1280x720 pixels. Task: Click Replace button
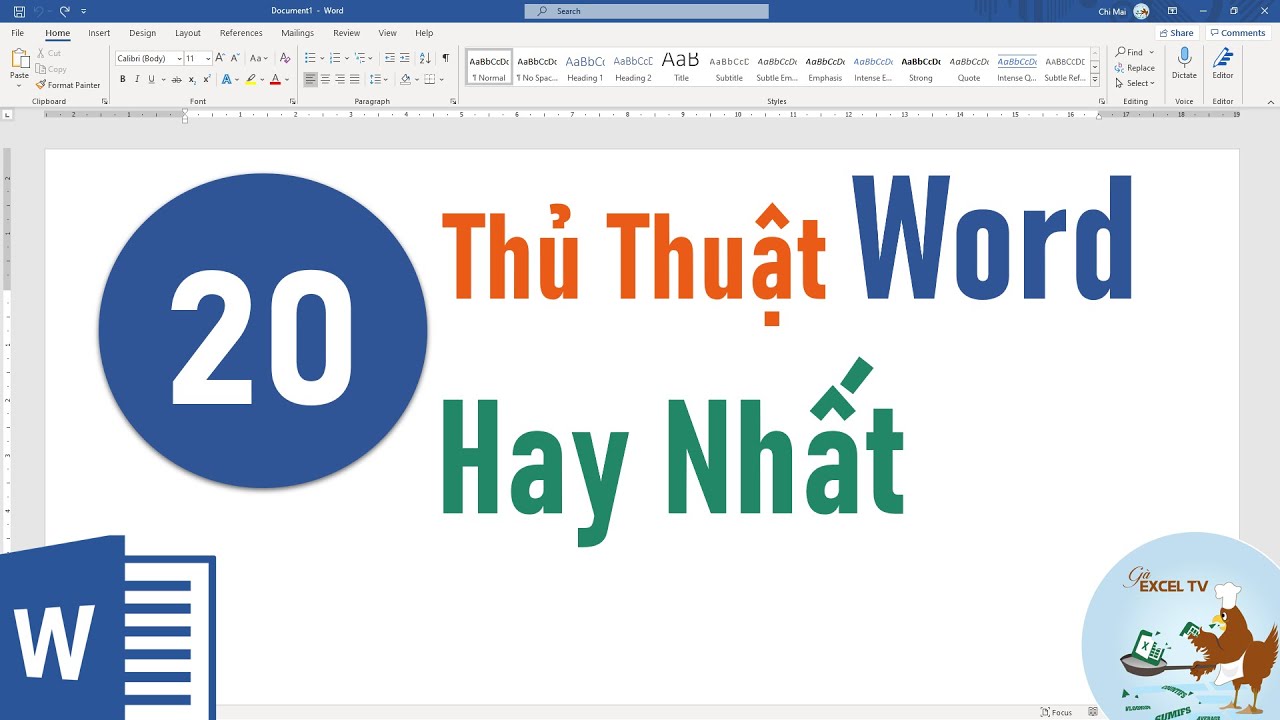pos(1135,68)
